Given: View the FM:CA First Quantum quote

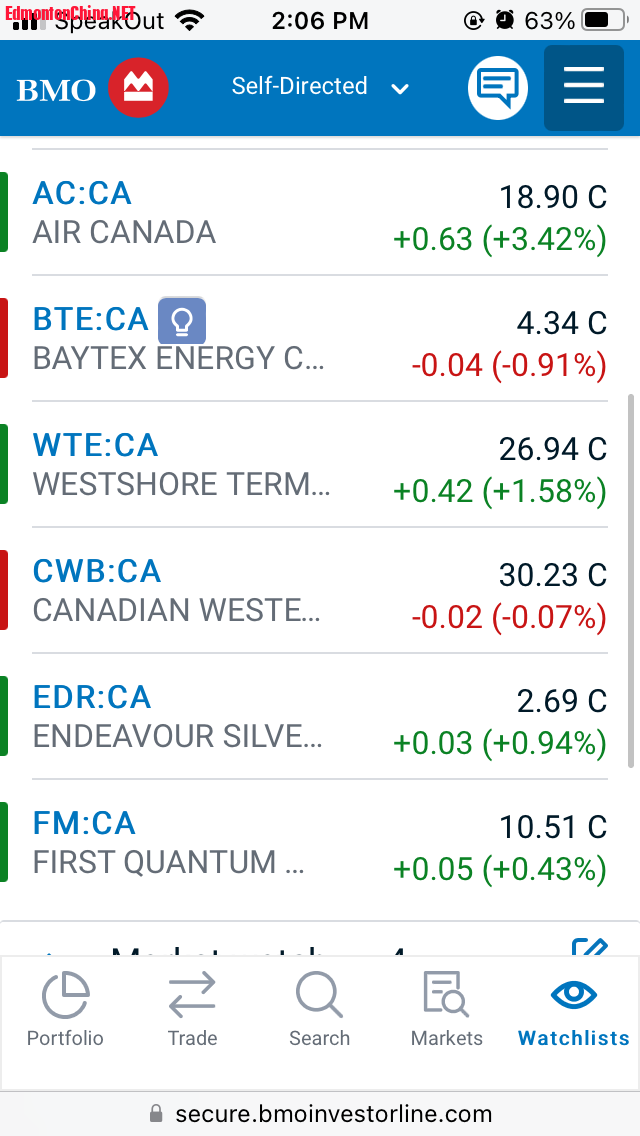Looking at the screenshot, I should click(x=318, y=842).
